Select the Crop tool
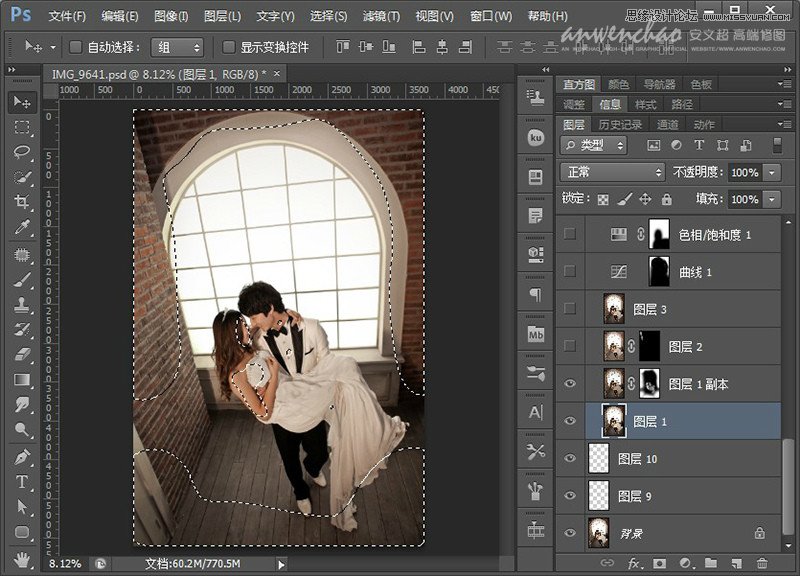This screenshot has width=800, height=576. [15, 198]
